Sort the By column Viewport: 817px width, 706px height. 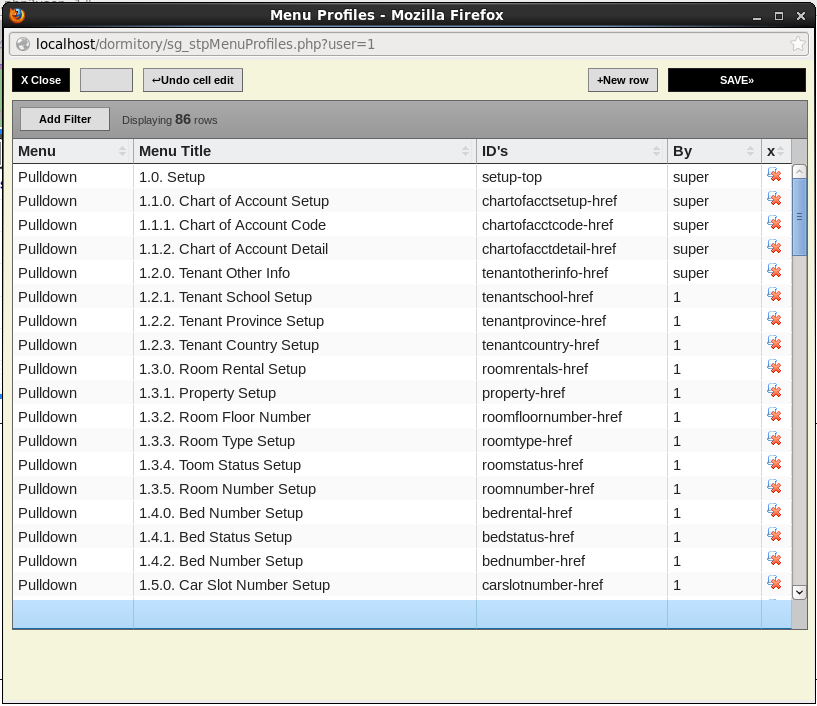tap(713, 151)
